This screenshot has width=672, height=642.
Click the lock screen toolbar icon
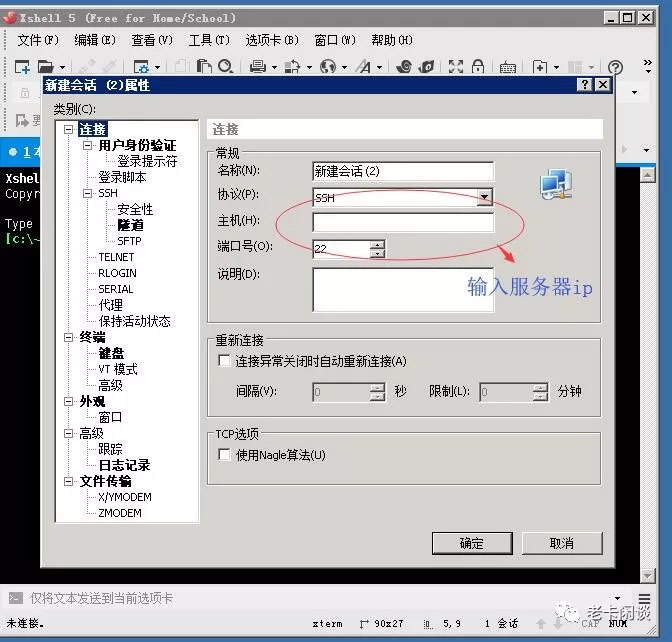coord(478,66)
